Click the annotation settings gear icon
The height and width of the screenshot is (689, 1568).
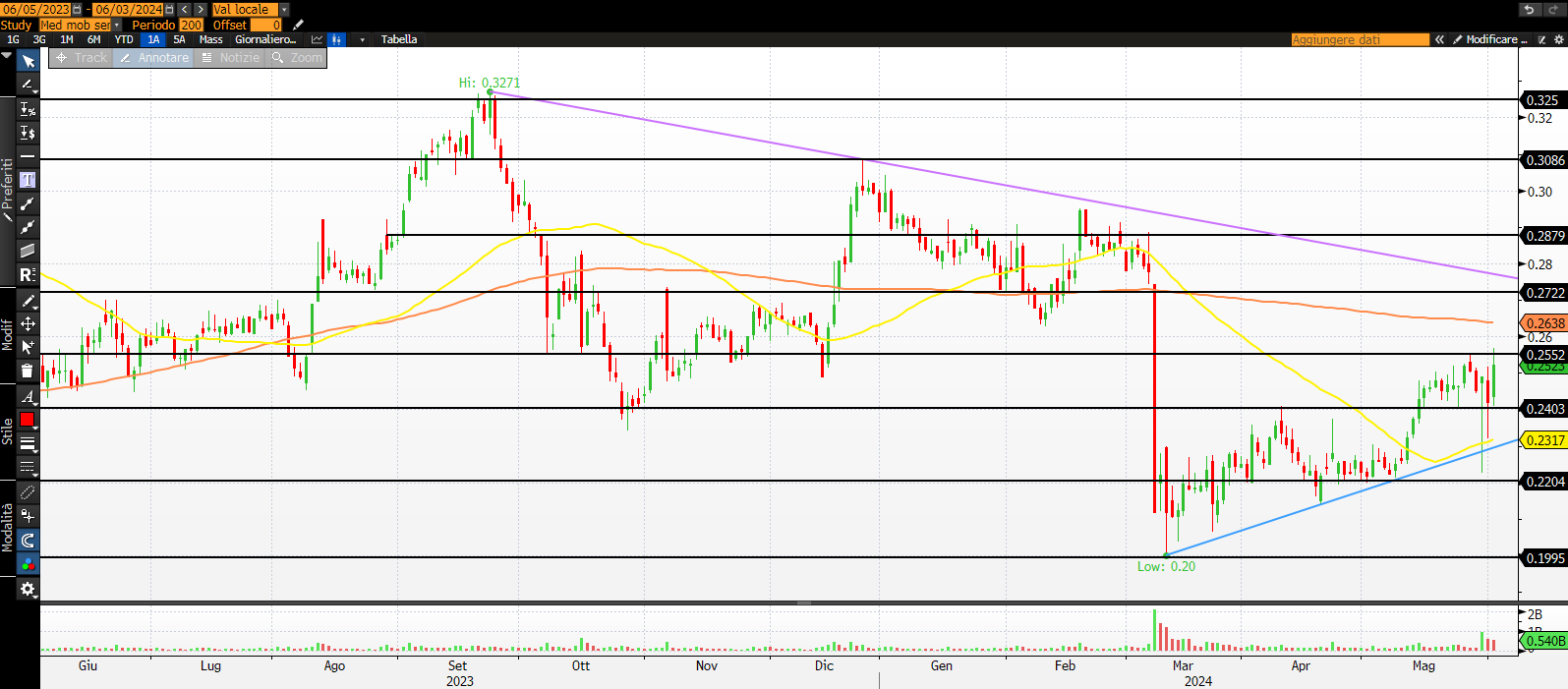[28, 589]
